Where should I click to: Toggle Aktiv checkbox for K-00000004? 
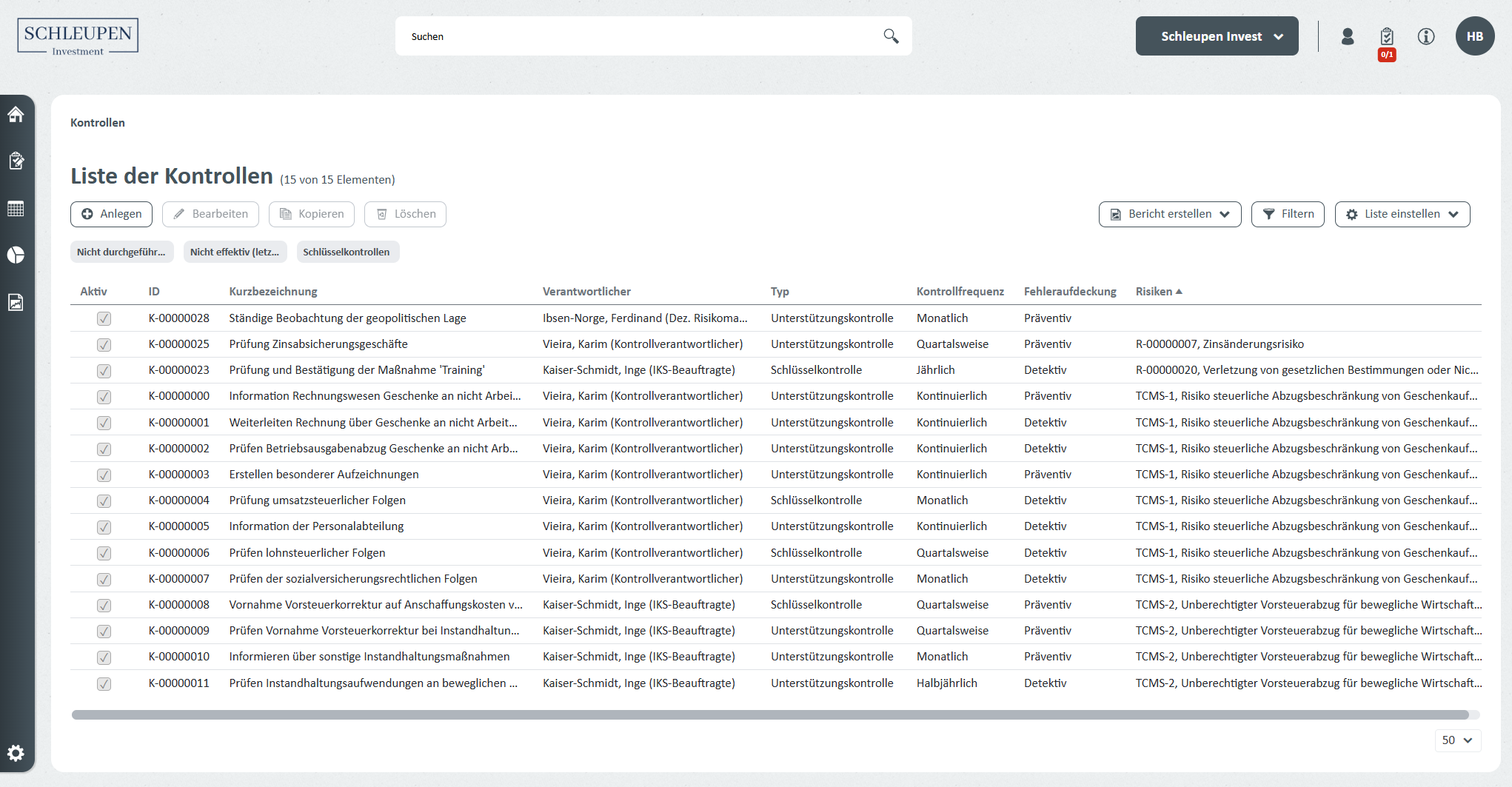pos(104,501)
